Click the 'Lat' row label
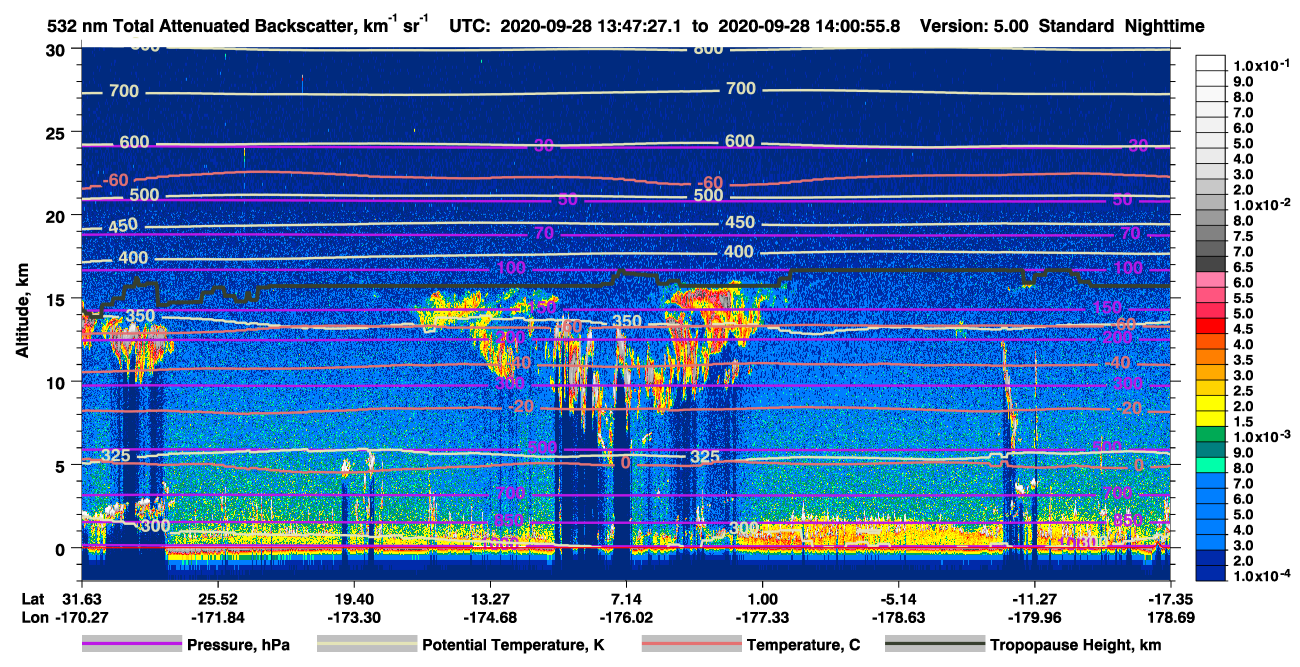The height and width of the screenshot is (667, 1300). (34, 599)
